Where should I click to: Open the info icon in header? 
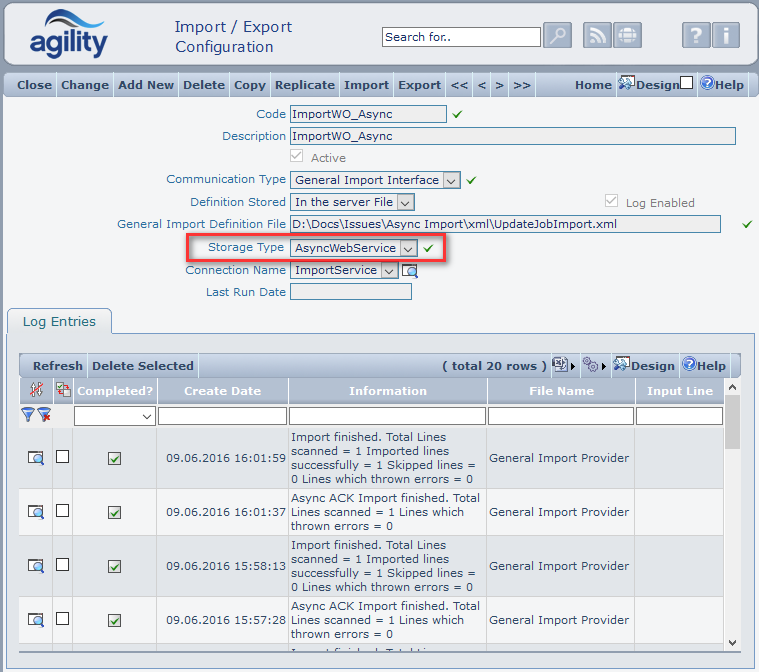(x=726, y=35)
